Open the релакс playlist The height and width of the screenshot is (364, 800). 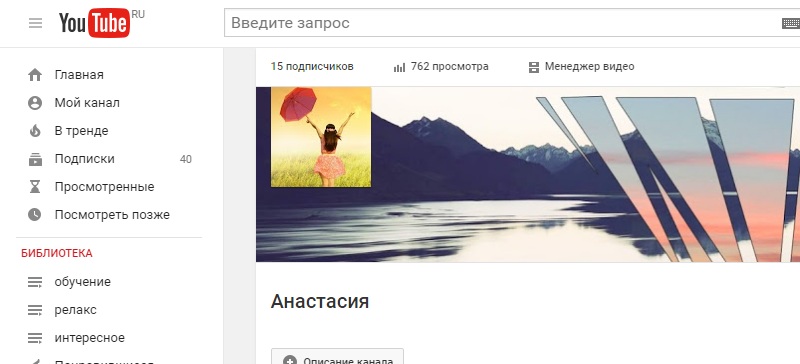[x=76, y=310]
